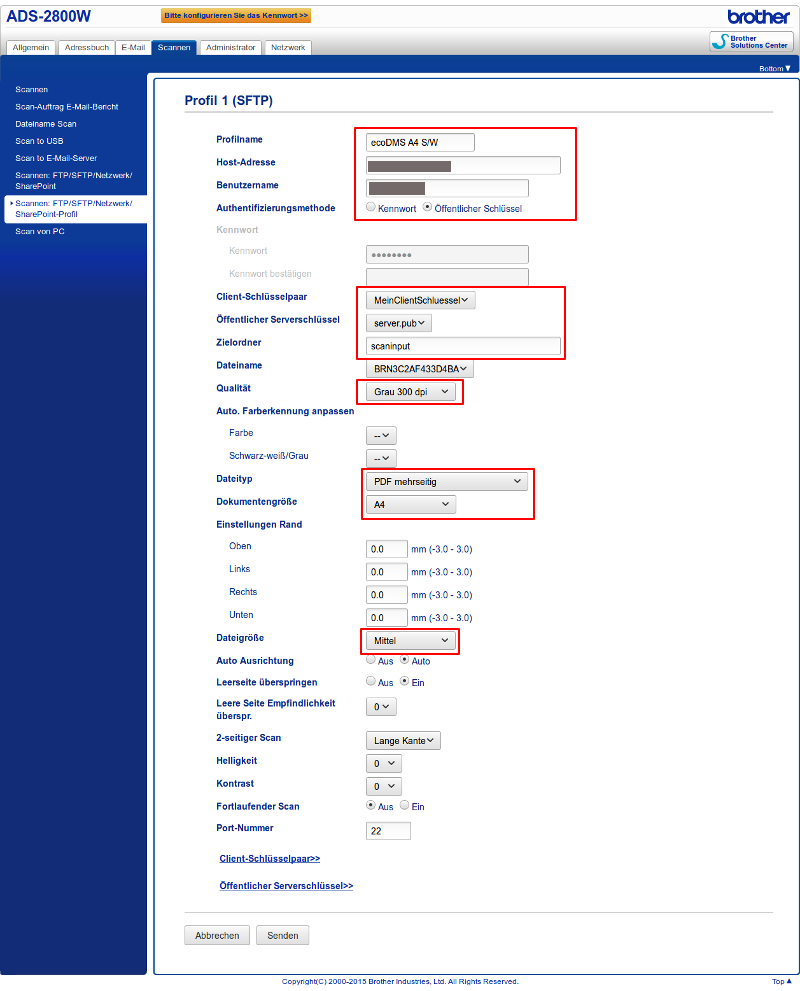
Task: Open the Dateigröße dropdown
Action: click(411, 640)
